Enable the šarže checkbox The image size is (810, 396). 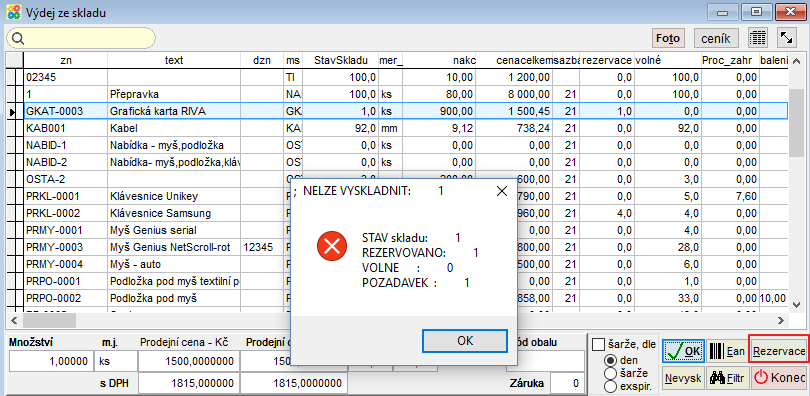[x=598, y=344]
